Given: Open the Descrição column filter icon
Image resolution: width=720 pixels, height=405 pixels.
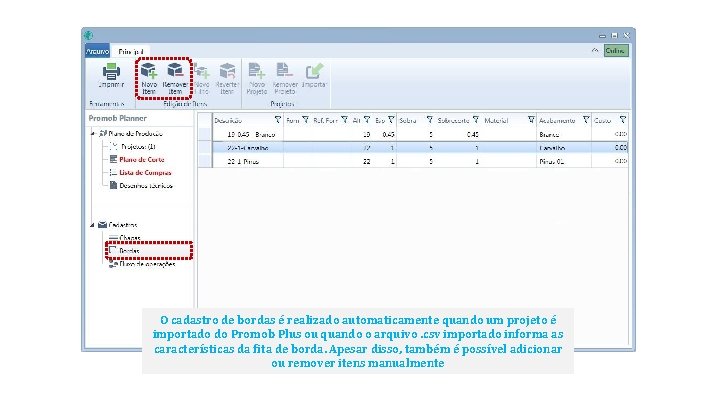Looking at the screenshot, I should [277, 120].
